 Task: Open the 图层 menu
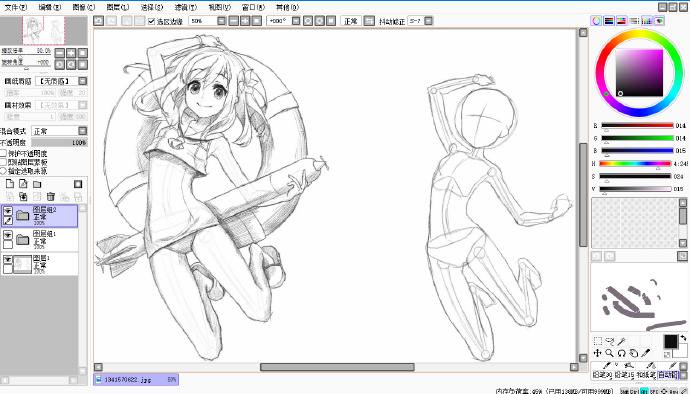[118, 7]
